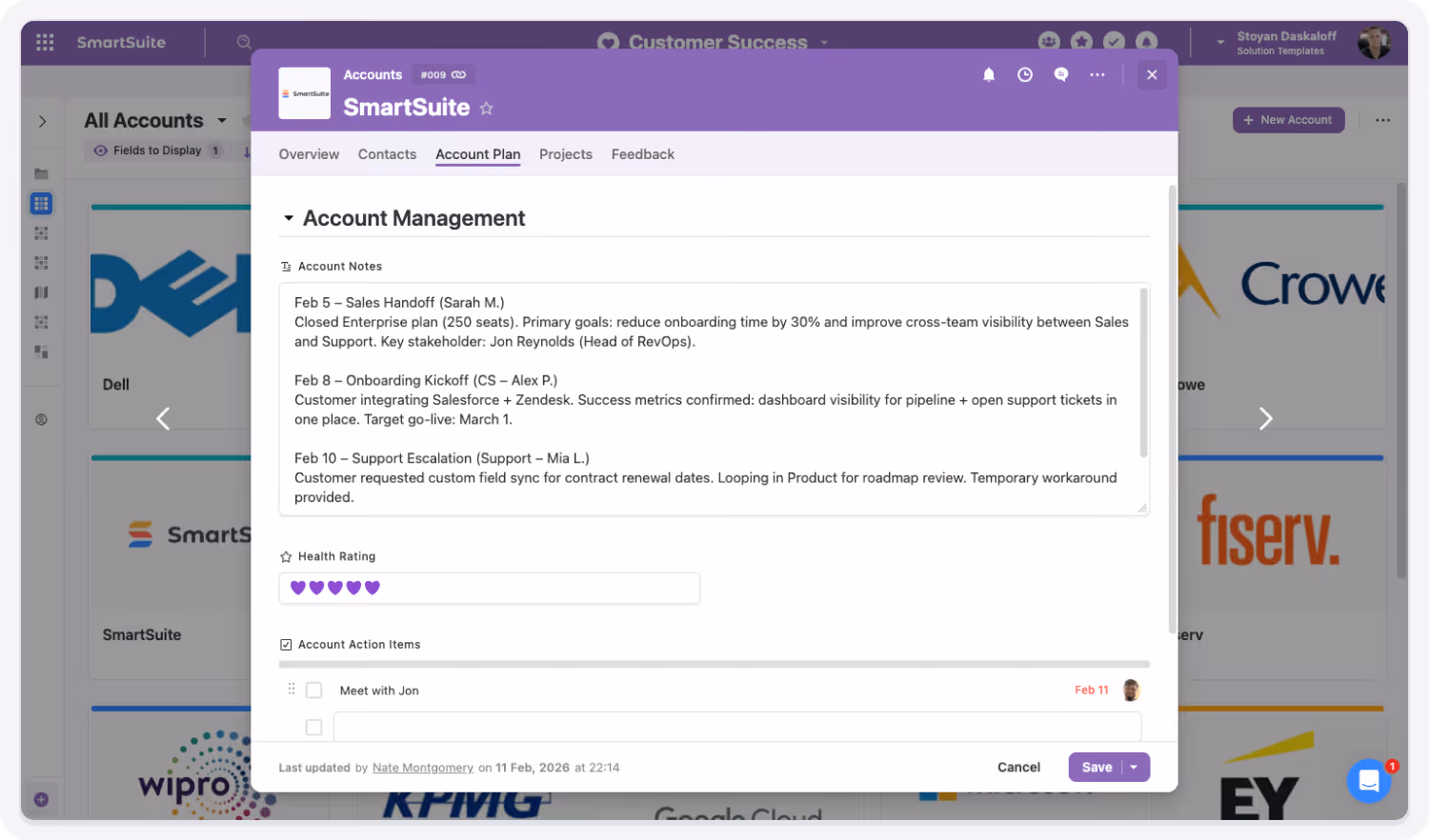Open the Nate Montgomery link
The width and height of the screenshot is (1429, 840).
[x=423, y=768]
